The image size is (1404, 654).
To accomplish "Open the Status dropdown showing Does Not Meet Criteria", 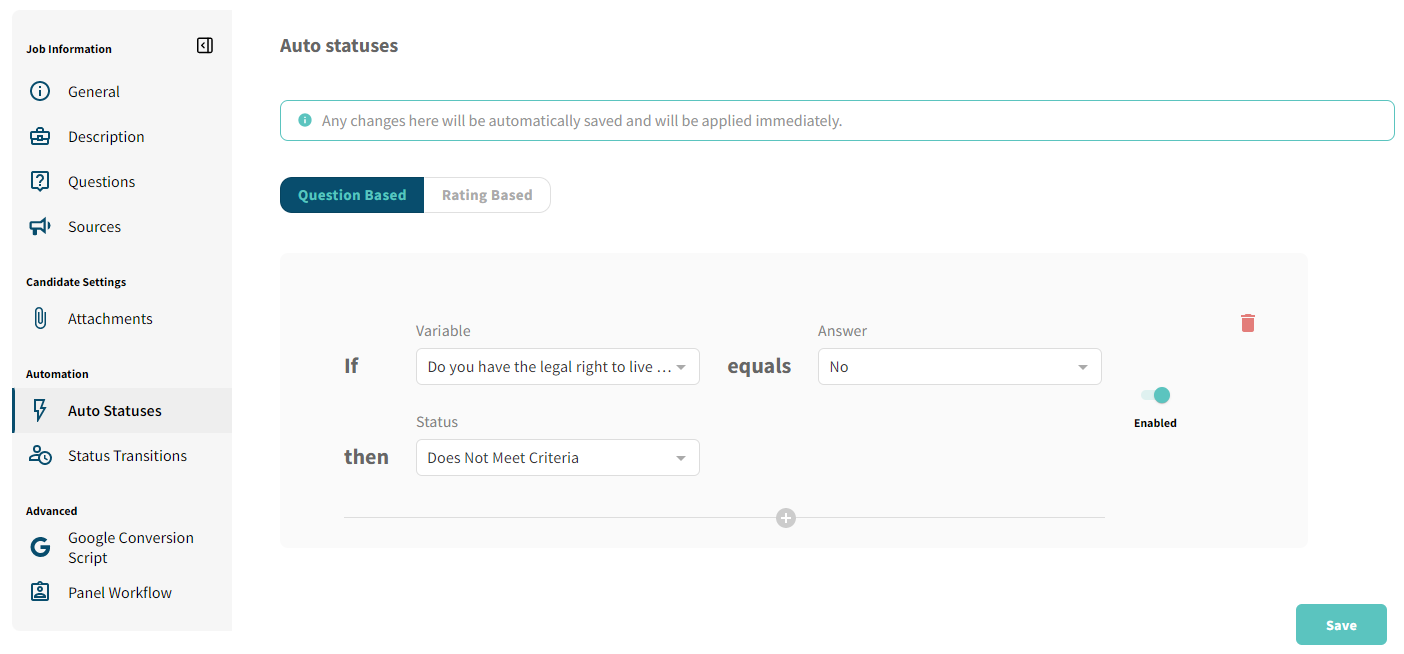I will coord(557,457).
